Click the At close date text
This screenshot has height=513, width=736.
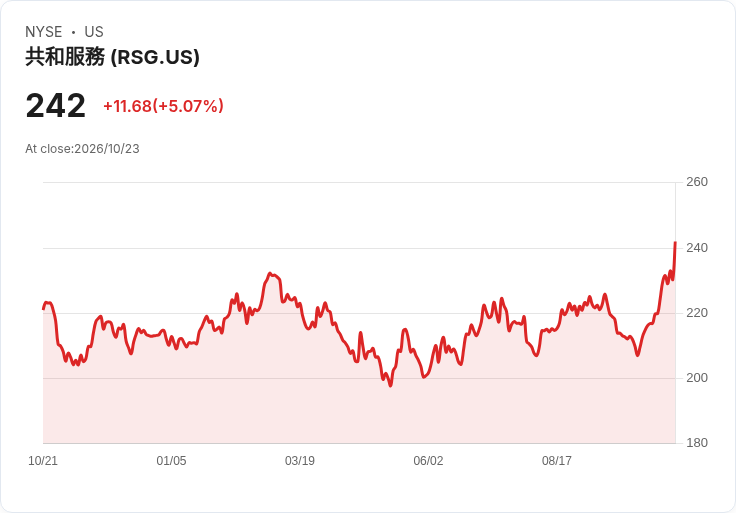click(82, 149)
